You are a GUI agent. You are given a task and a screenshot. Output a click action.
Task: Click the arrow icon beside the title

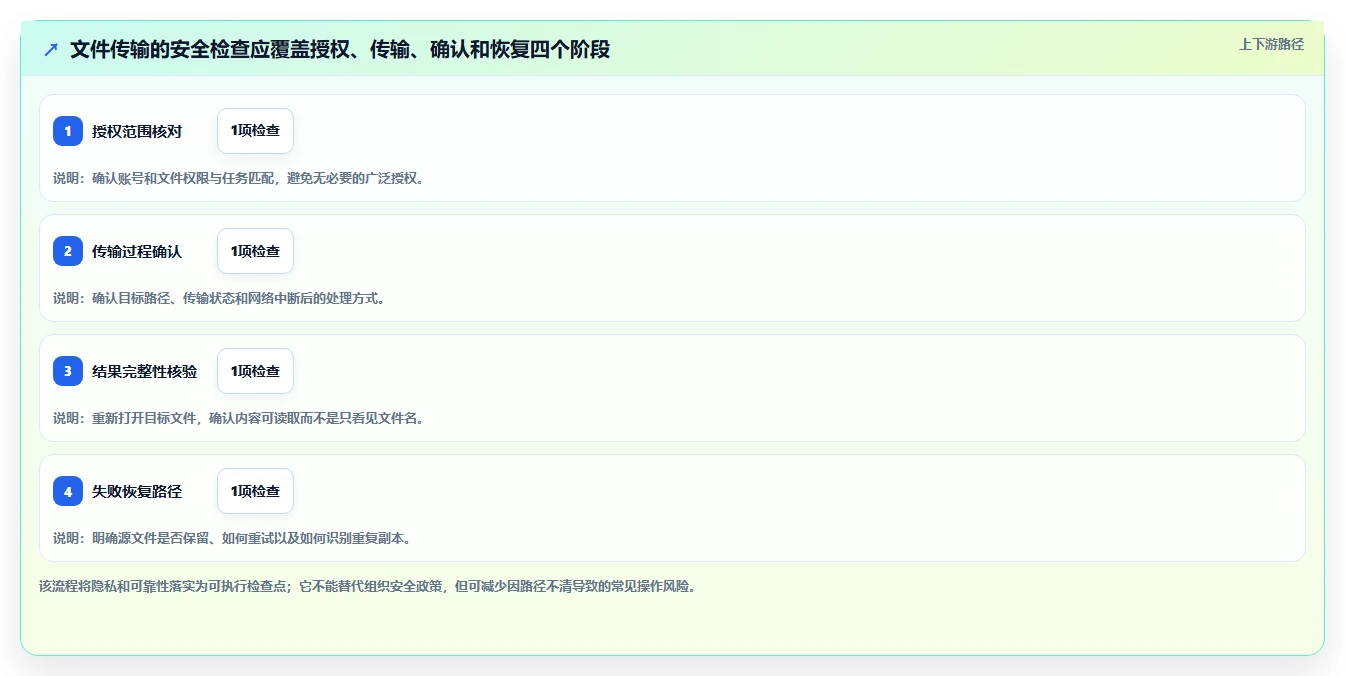[x=51, y=49]
